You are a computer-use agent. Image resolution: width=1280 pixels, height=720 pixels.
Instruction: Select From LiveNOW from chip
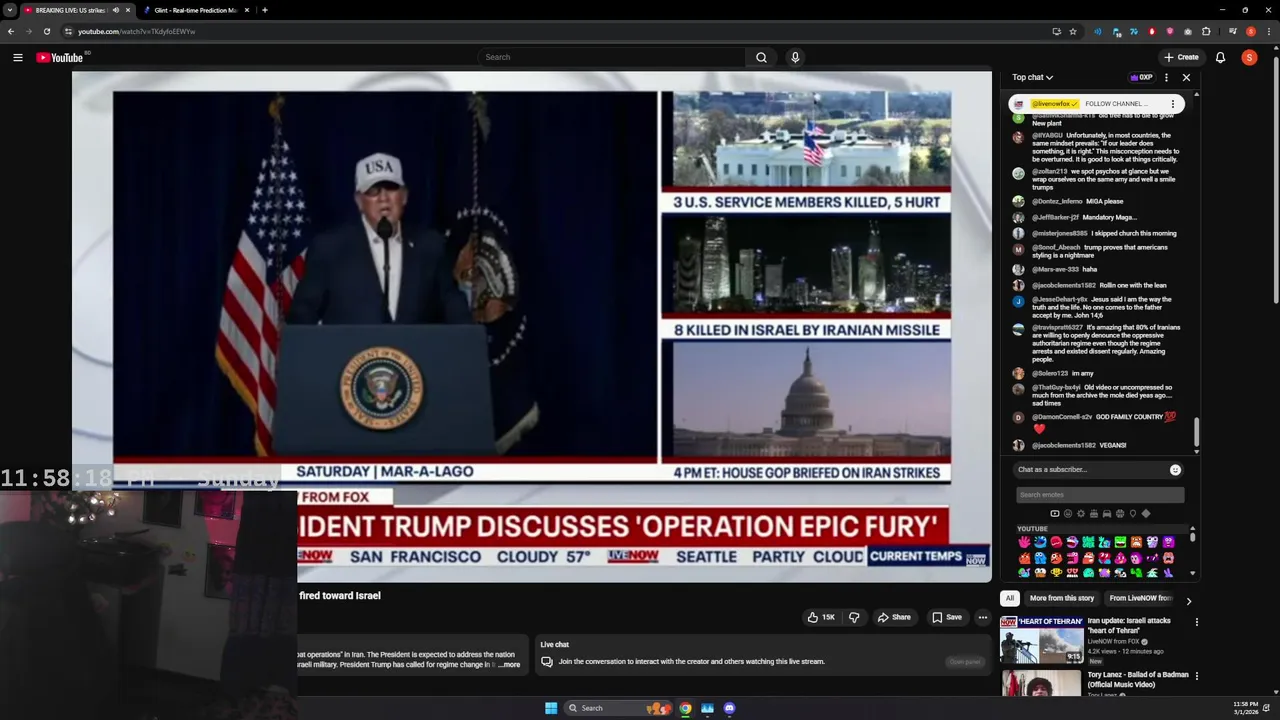click(1140, 598)
